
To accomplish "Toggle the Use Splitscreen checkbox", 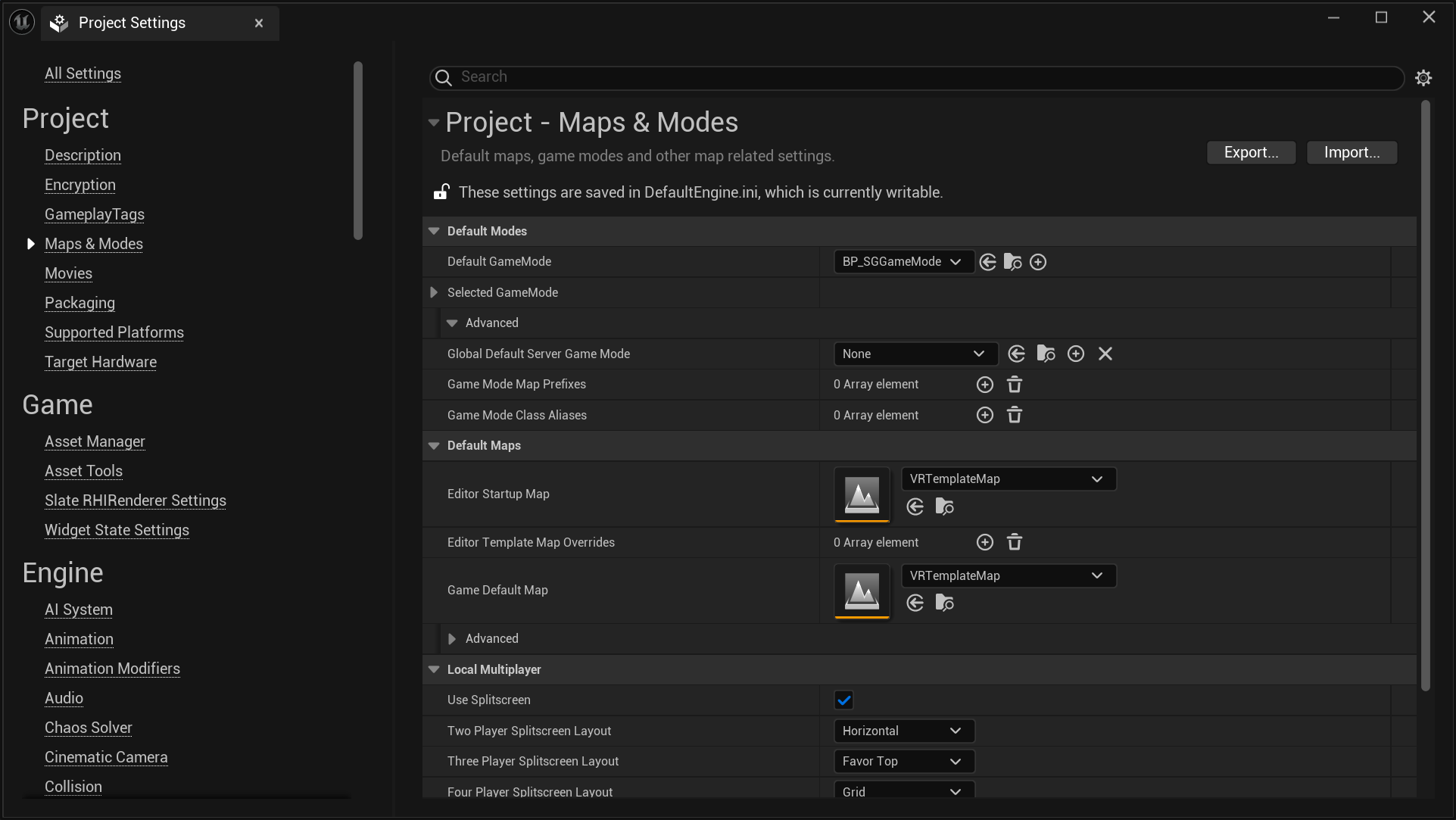I will pos(843,700).
